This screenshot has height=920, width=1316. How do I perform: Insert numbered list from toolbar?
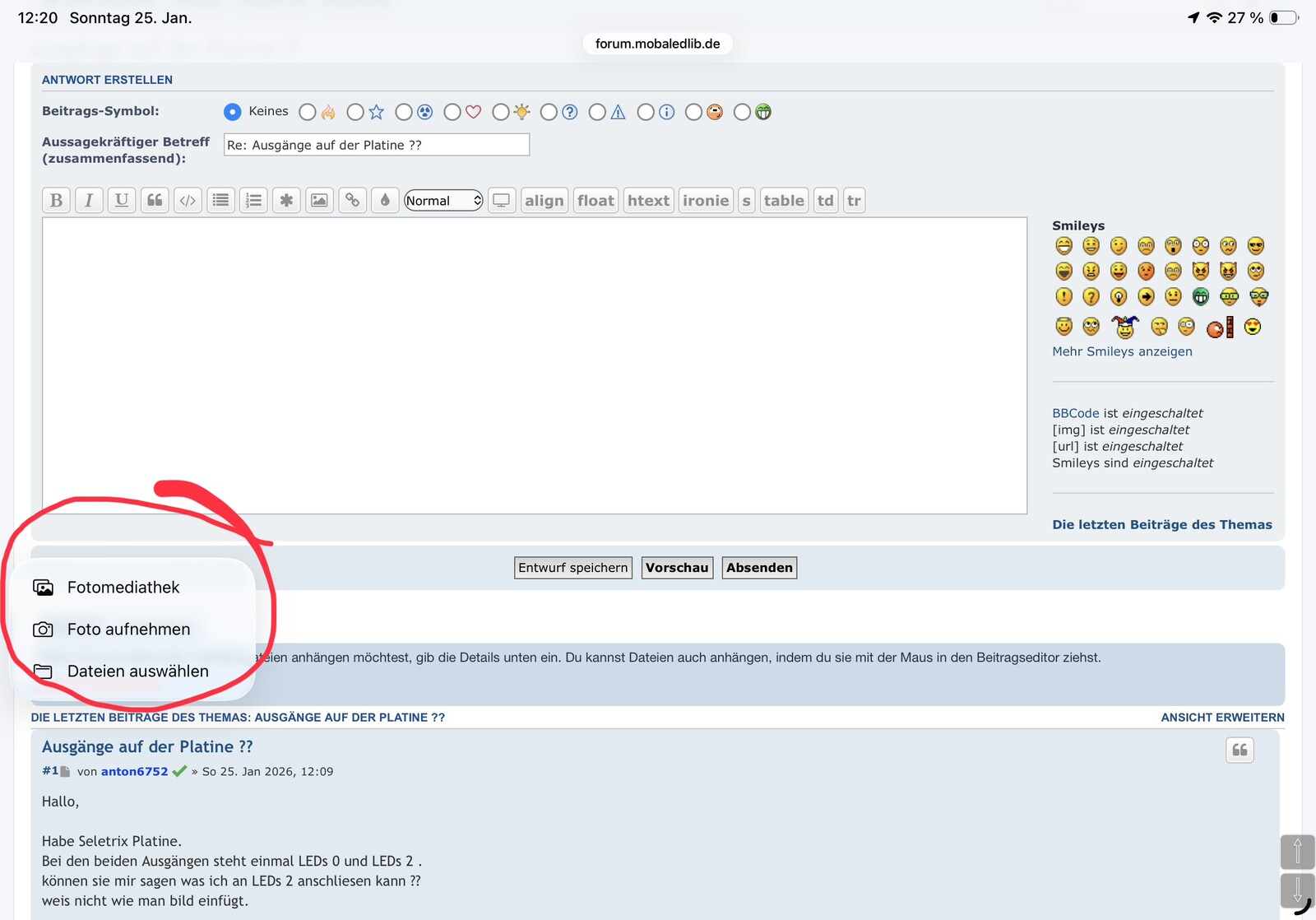pyautogui.click(x=253, y=200)
